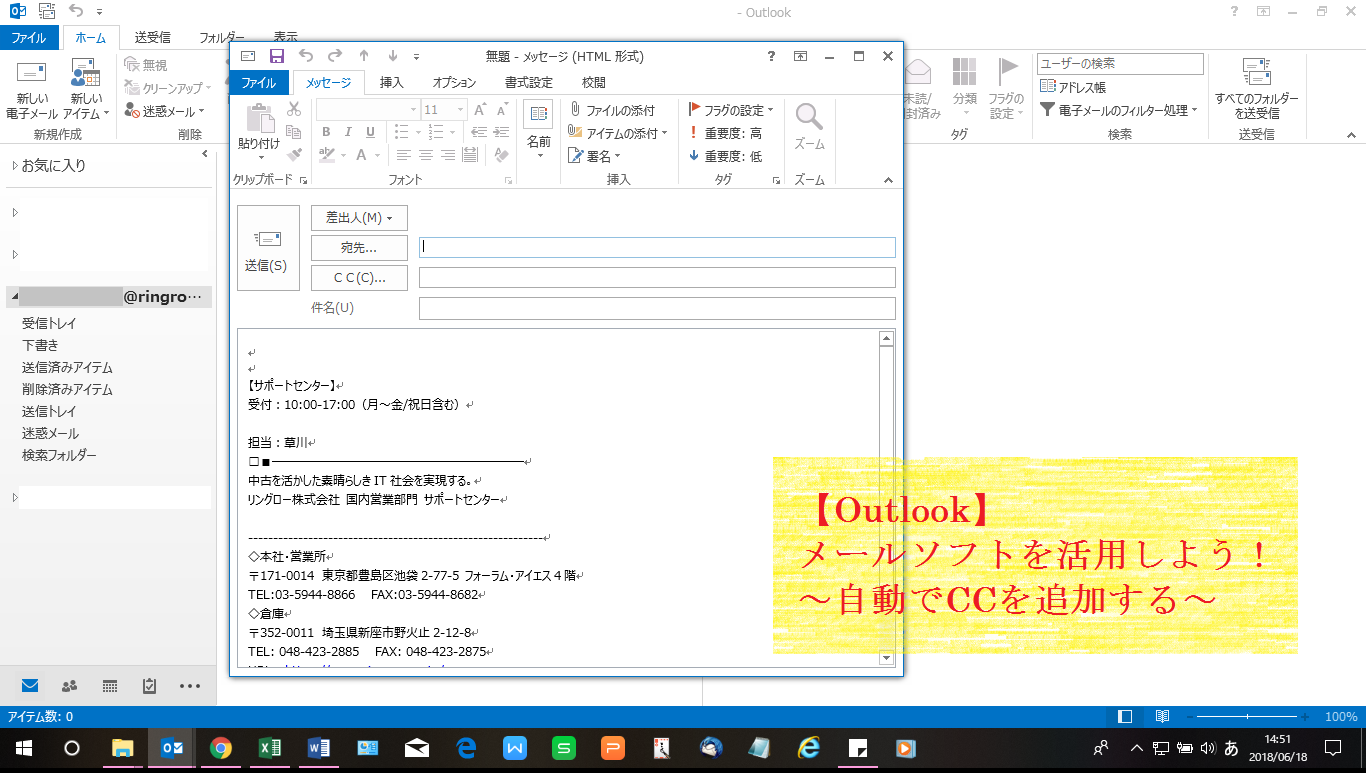Go to previous item up arrow

(364, 56)
